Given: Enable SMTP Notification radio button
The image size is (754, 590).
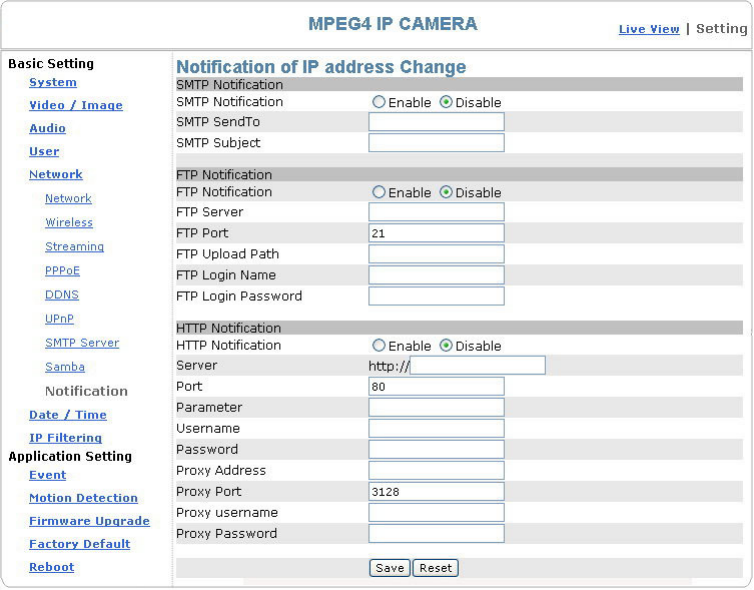Looking at the screenshot, I should click(379, 102).
